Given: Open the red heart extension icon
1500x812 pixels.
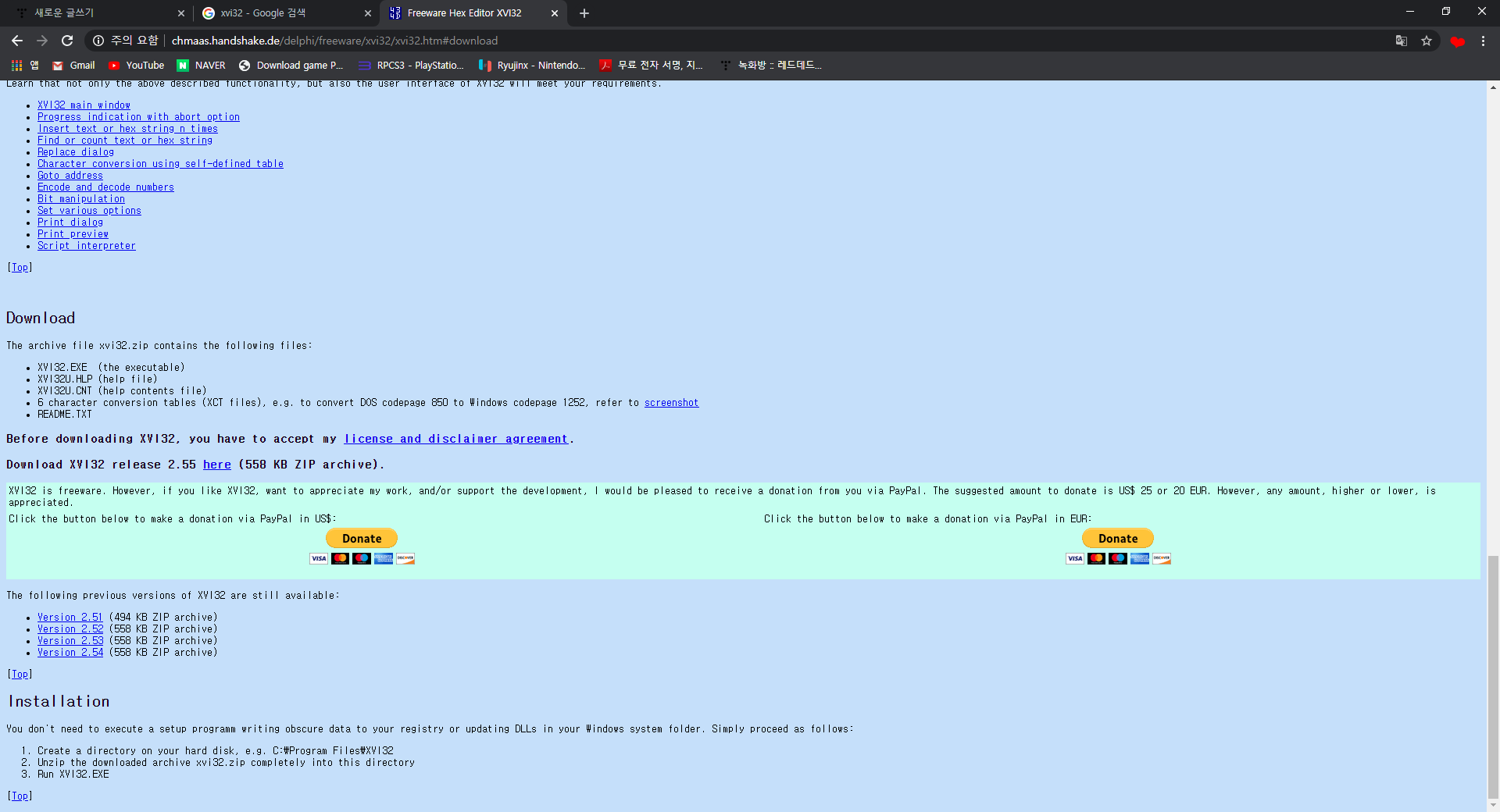Looking at the screenshot, I should pos(1457,41).
